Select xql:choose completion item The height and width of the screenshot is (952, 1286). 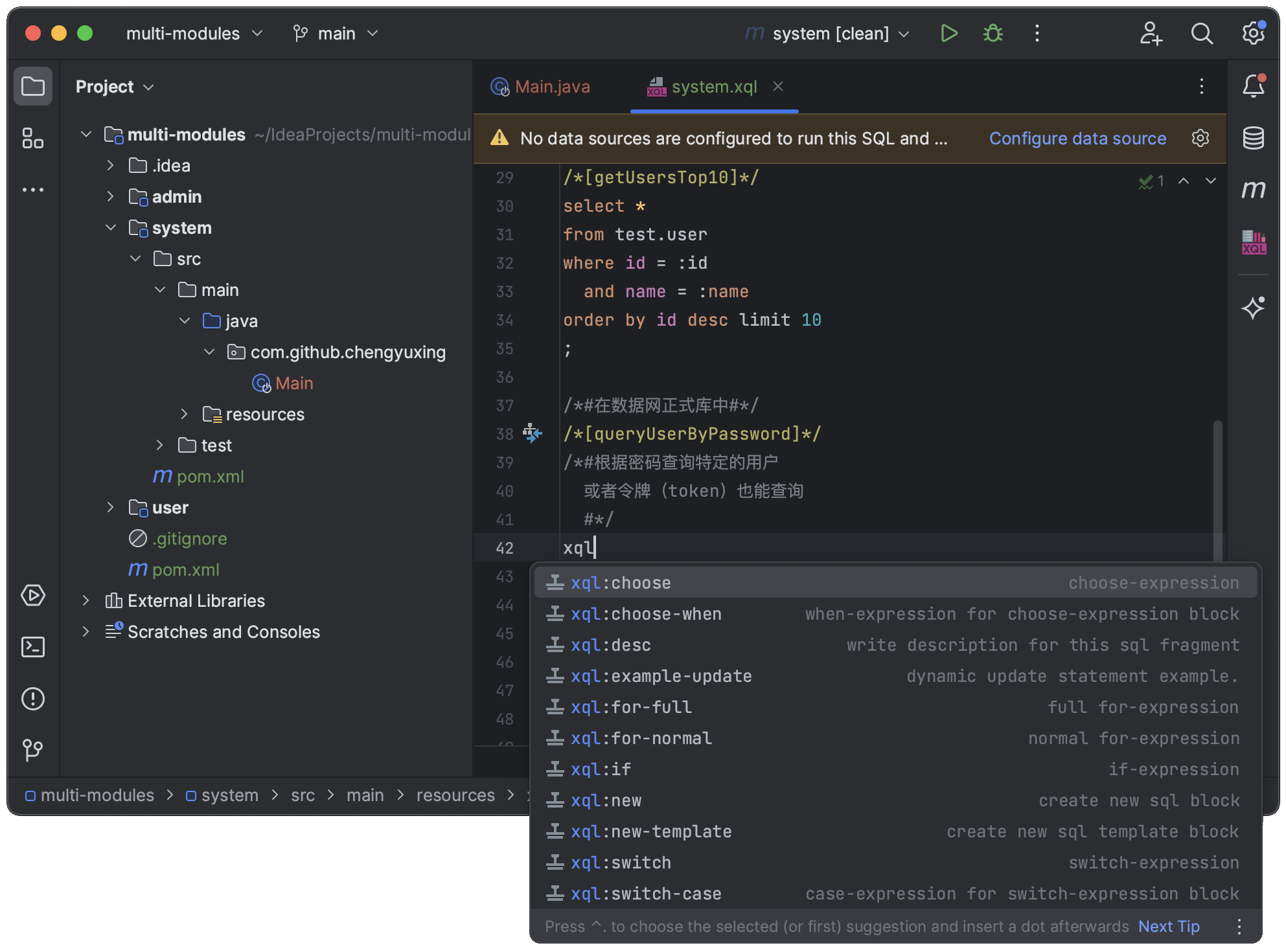click(895, 583)
